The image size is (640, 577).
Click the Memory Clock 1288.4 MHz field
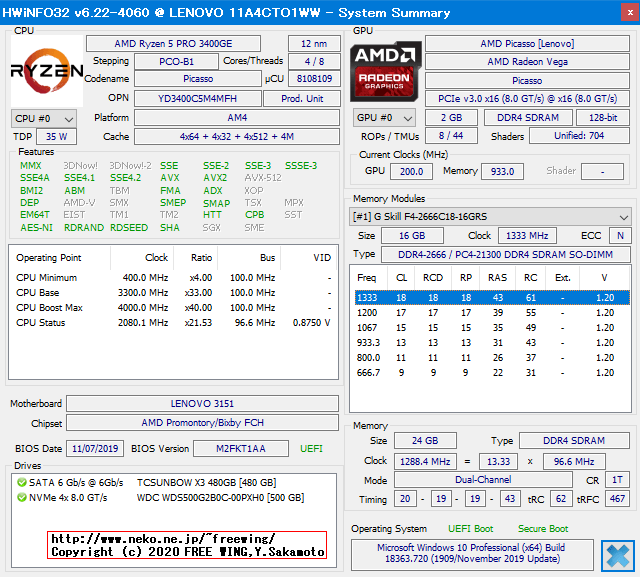(425, 462)
